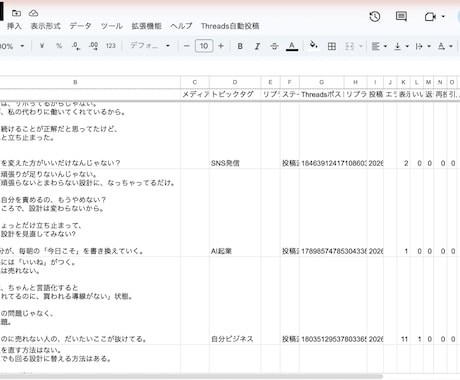460x380 pixels.
Task: Toggle italic formatting
Action: 257,46
